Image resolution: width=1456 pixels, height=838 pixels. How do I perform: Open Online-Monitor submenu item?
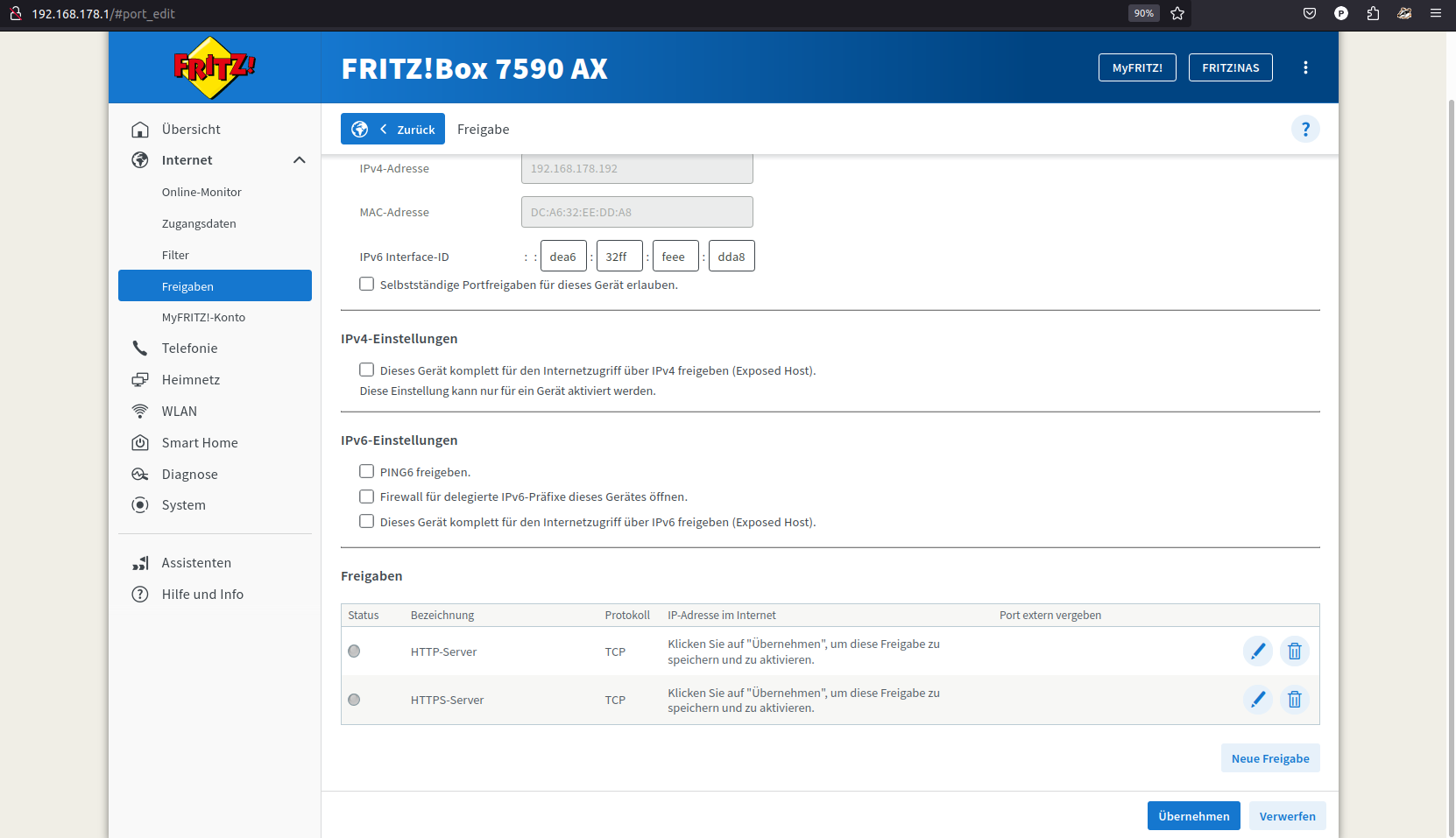pyautogui.click(x=201, y=193)
